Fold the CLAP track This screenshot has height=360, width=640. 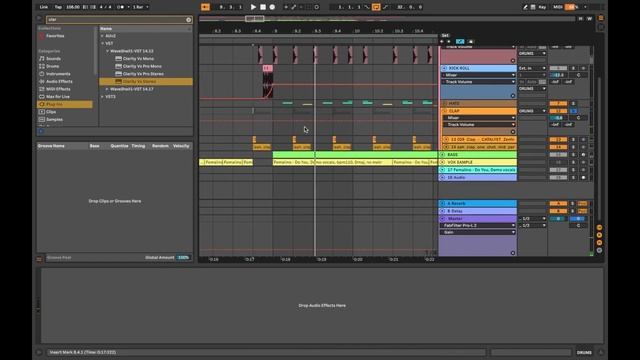[x=445, y=111]
